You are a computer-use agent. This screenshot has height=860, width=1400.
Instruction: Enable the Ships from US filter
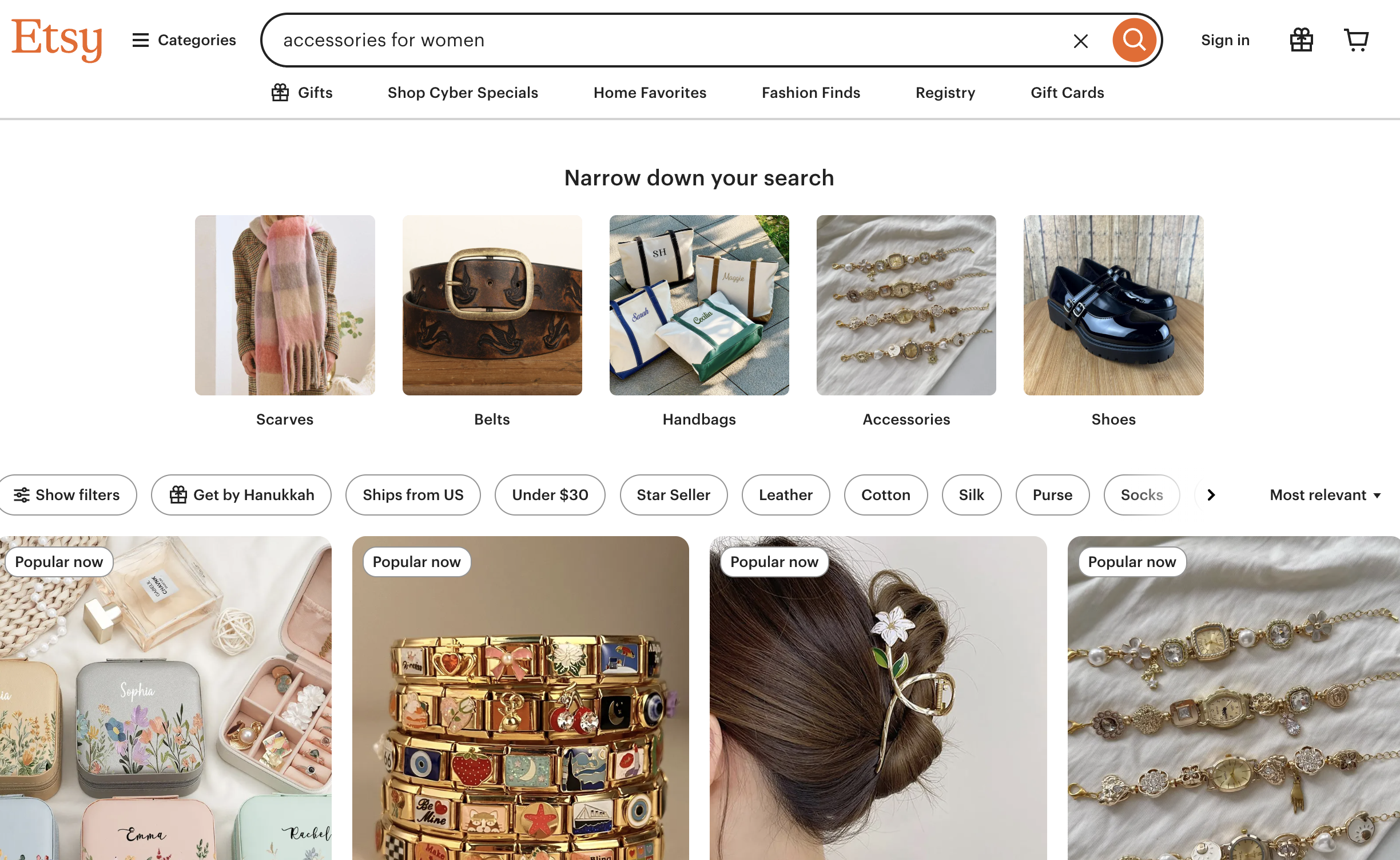[413, 495]
